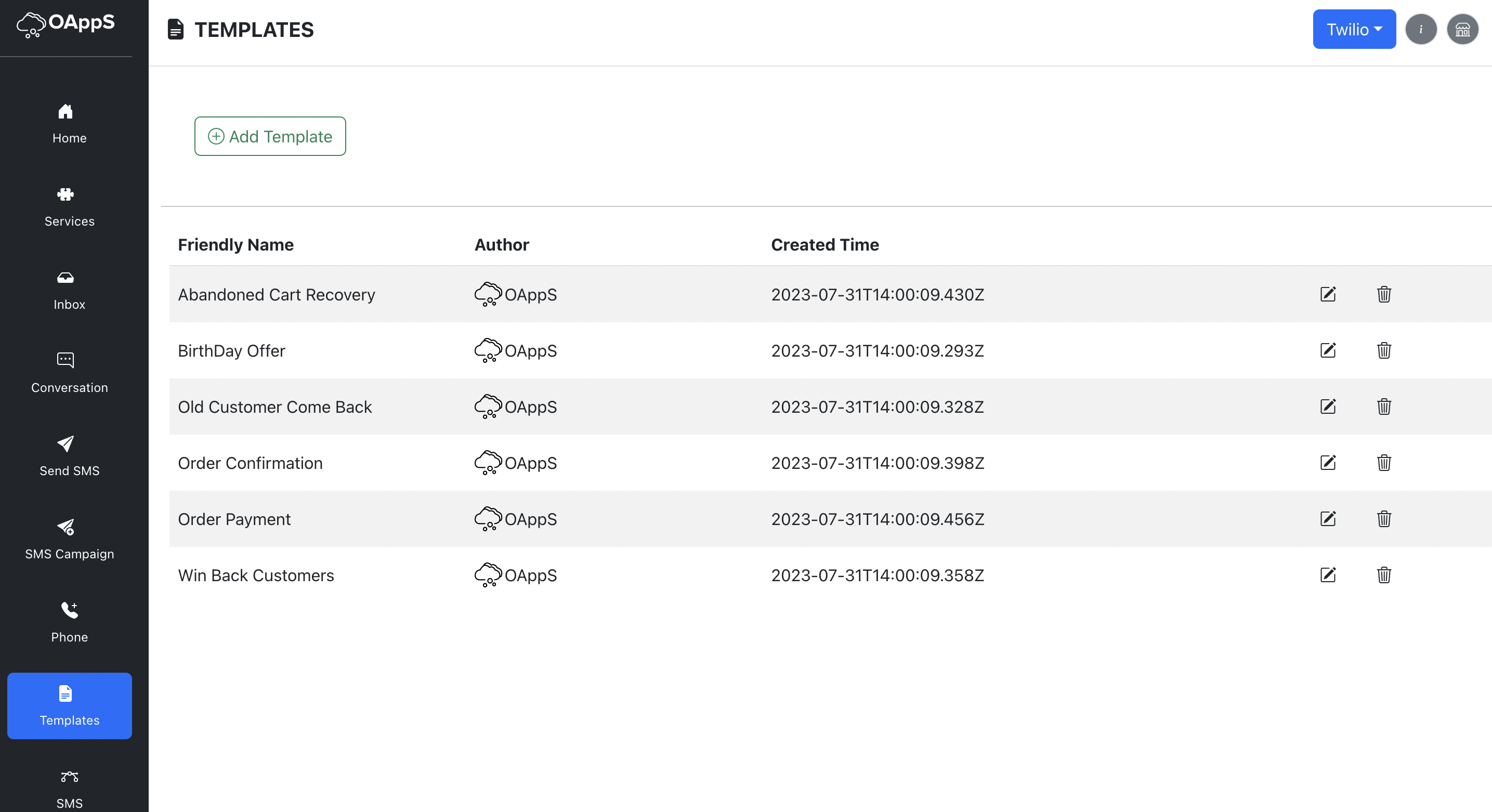Go to Home in sidebar
Screen dimensions: 1492x812
[x=70, y=123]
